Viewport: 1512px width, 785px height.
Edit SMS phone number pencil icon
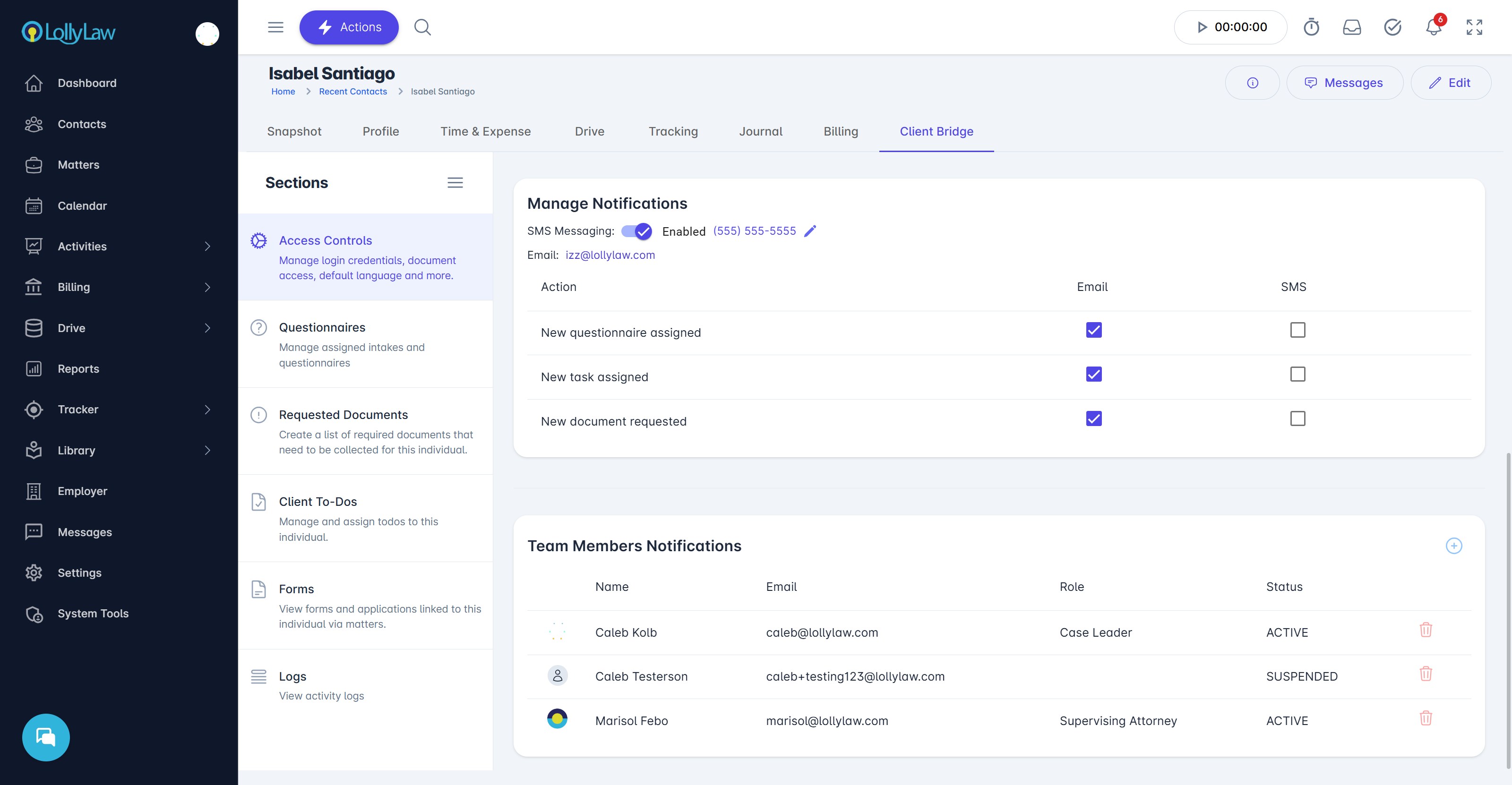click(x=810, y=231)
